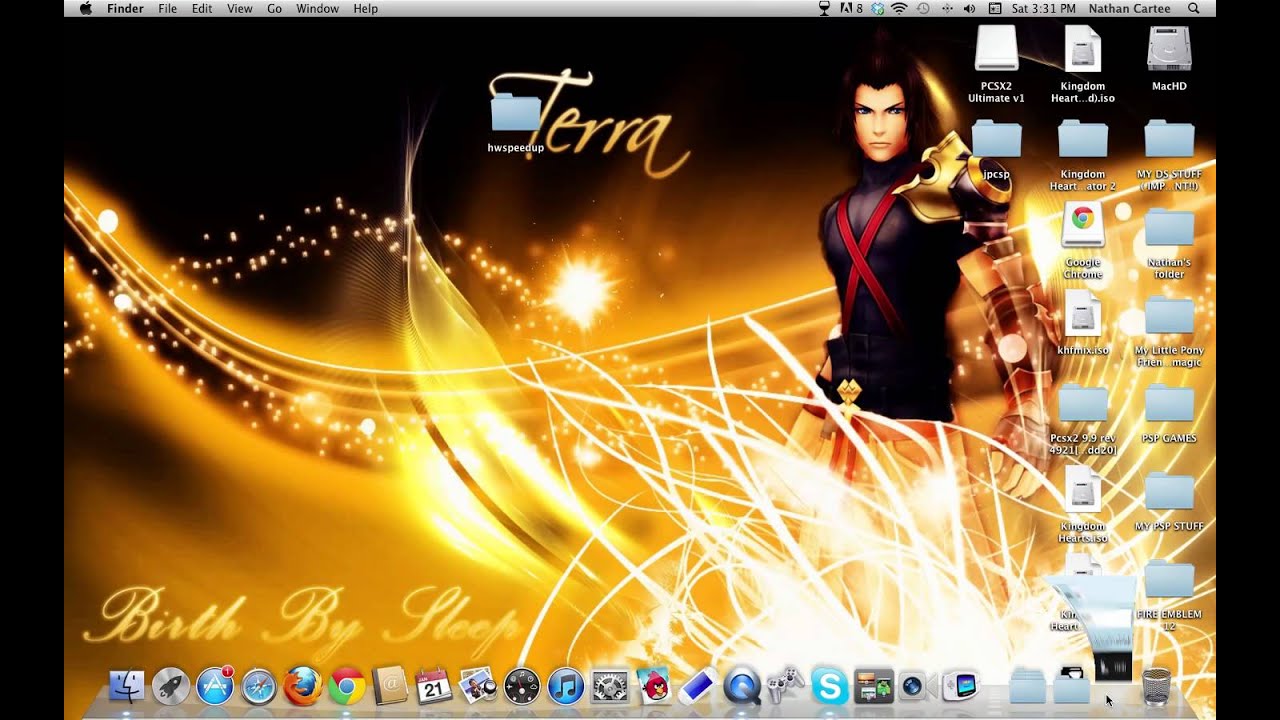
Task: Open the screen recorder camera Dock icon
Action: pyautogui.click(x=917, y=686)
